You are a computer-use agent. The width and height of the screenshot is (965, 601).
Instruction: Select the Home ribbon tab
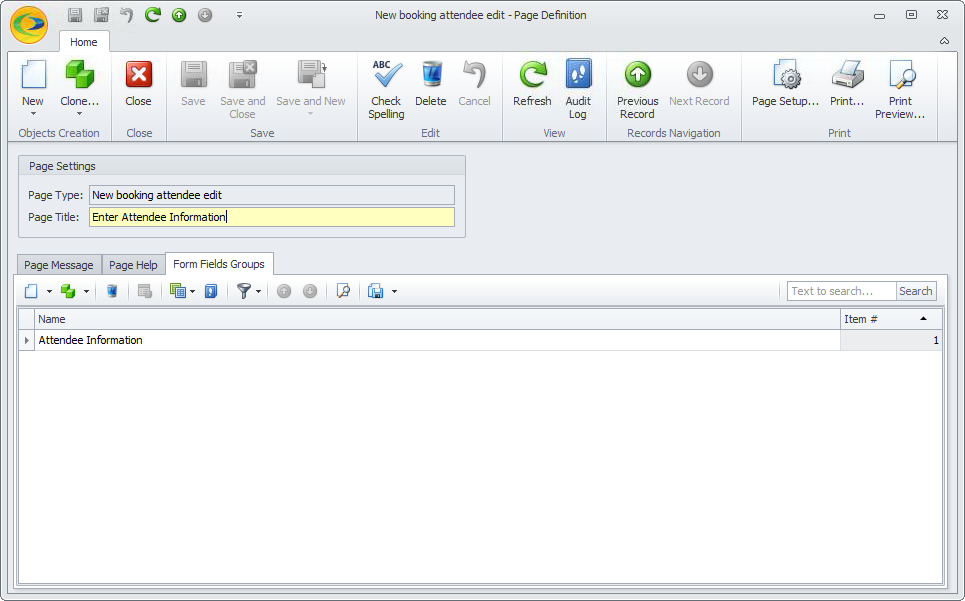pos(84,42)
